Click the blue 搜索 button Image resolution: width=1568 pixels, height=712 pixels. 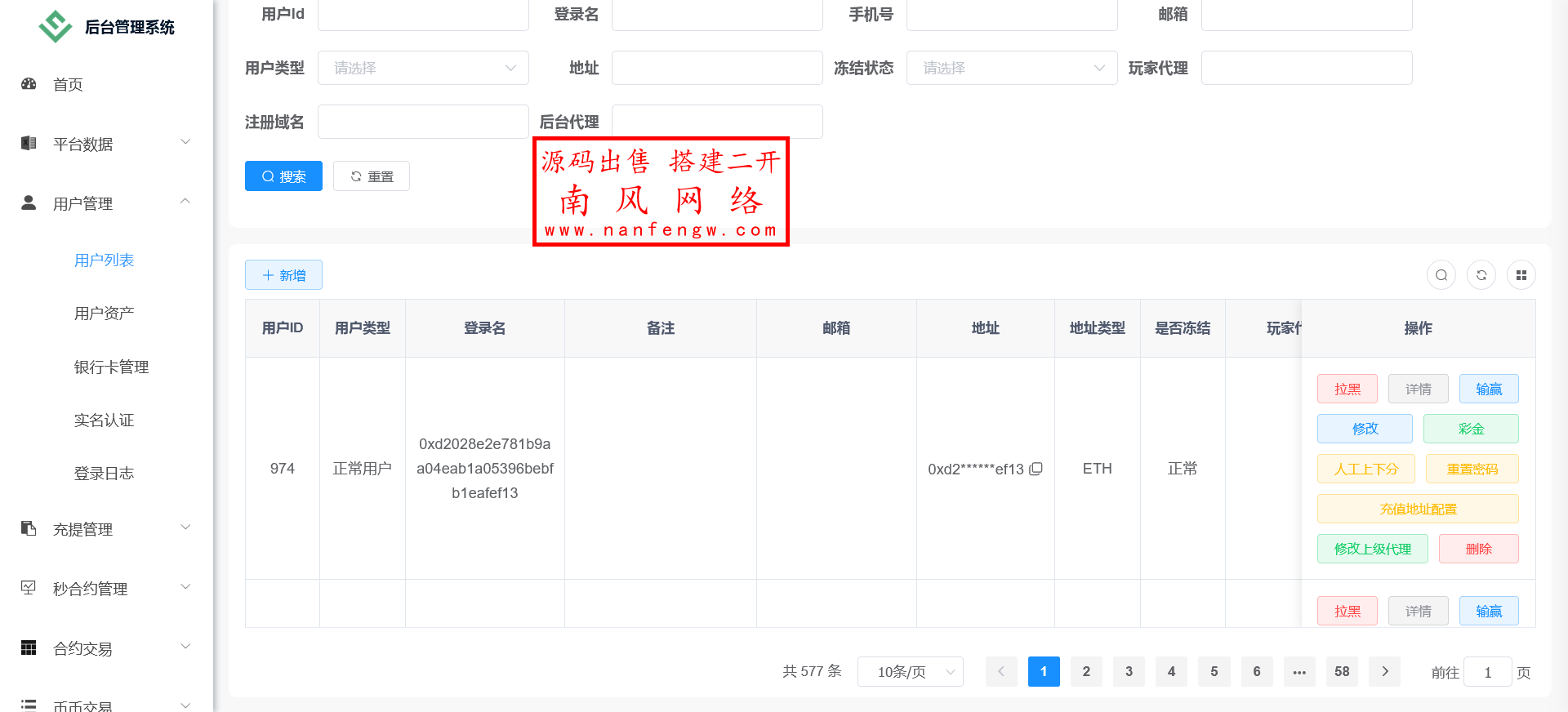[283, 176]
